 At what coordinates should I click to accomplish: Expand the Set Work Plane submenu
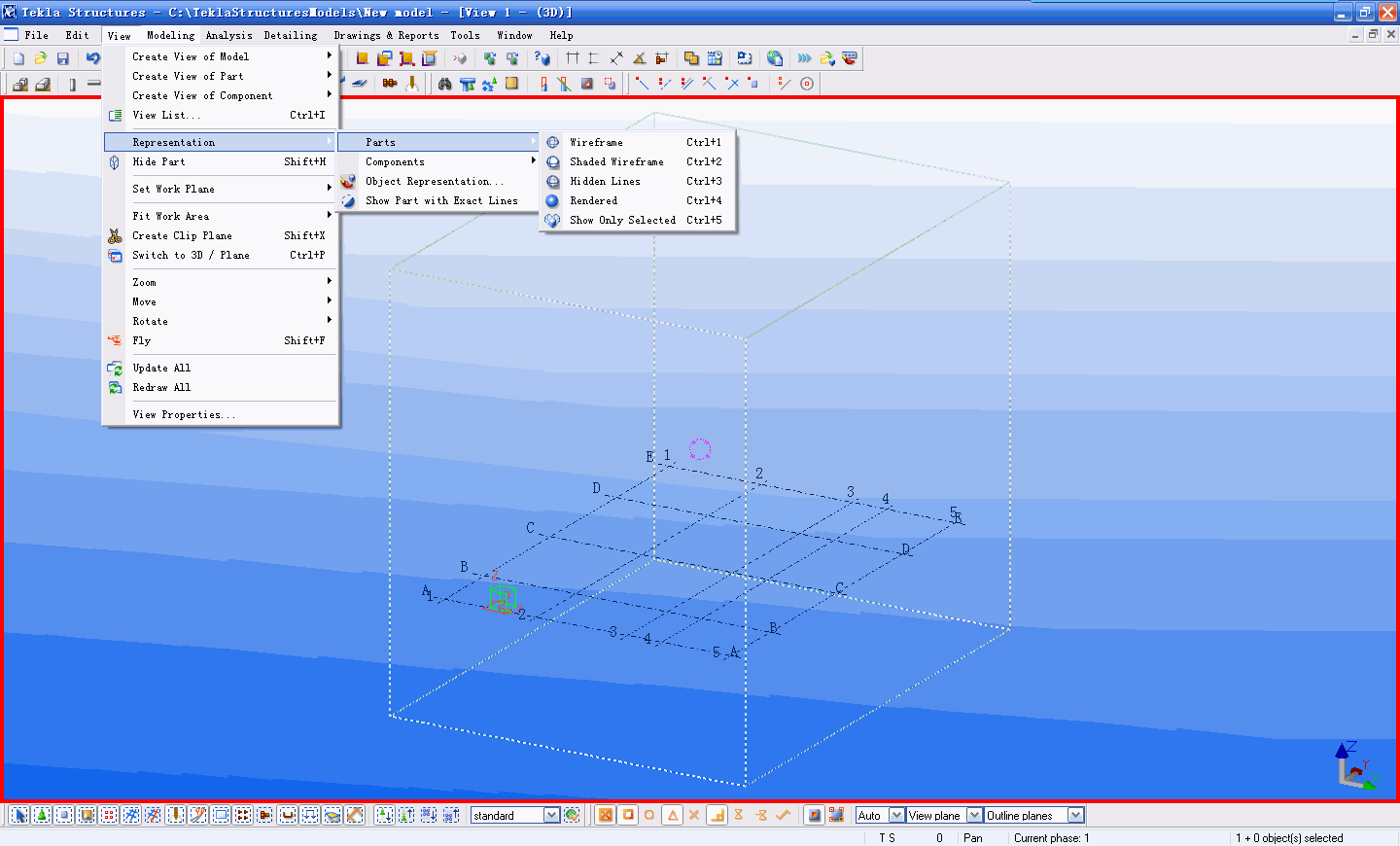tap(221, 189)
